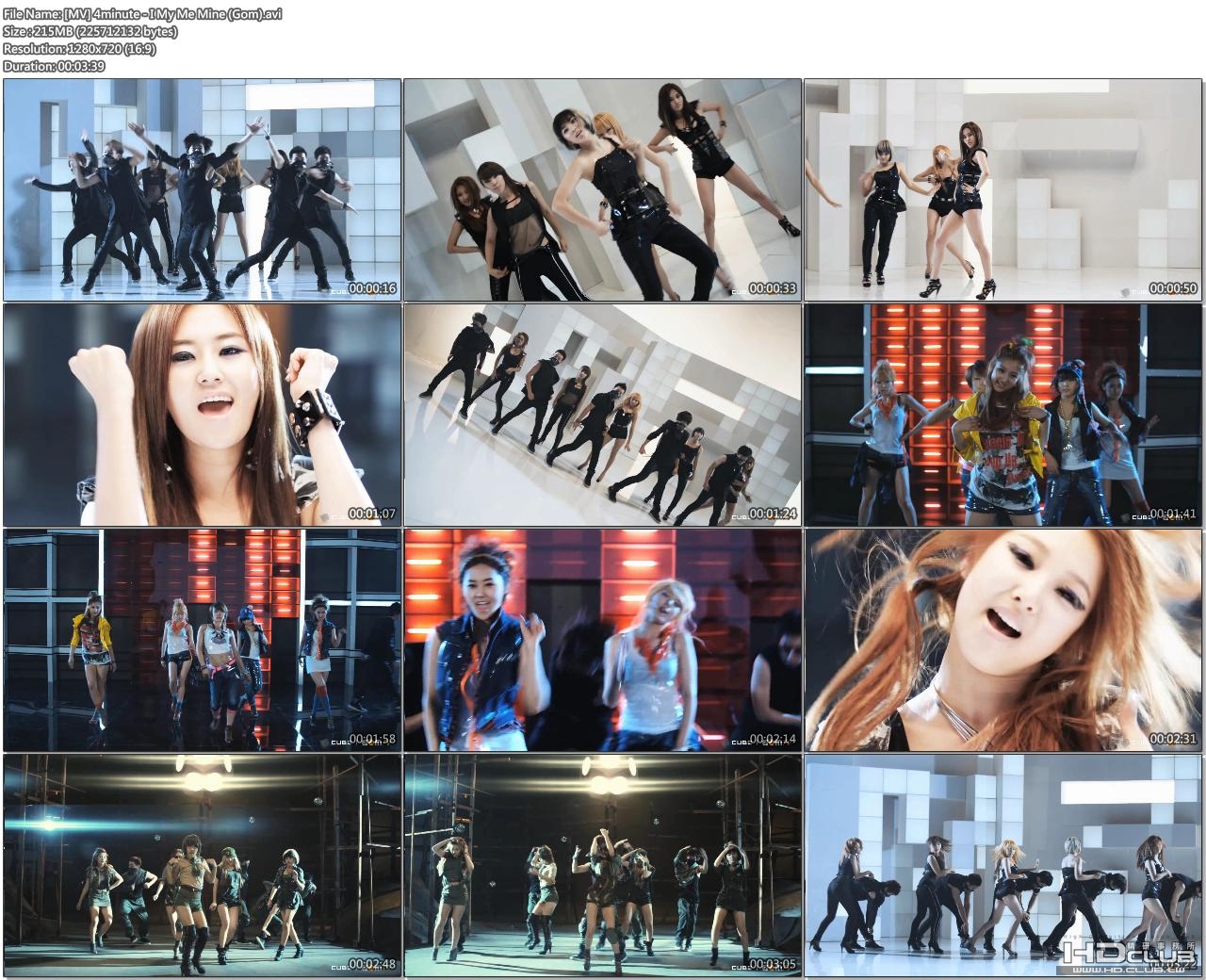Open the red-lit stage frame at 00:01:41
This screenshot has width=1206, height=980.
(x=1003, y=415)
